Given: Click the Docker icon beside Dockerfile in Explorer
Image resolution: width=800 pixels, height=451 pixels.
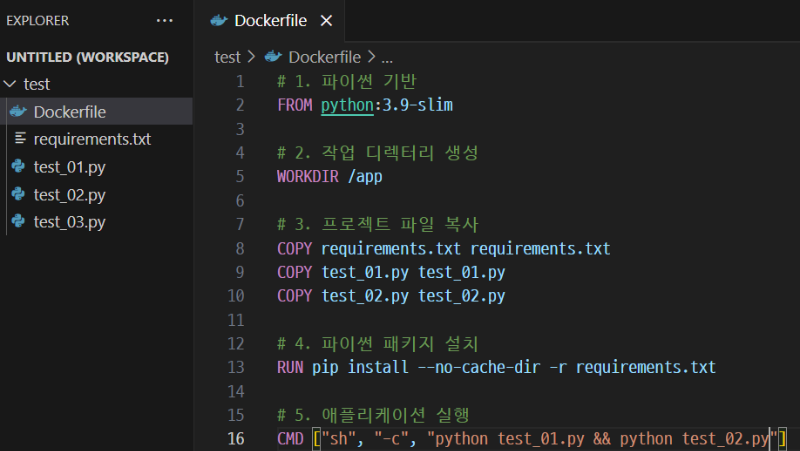Looking at the screenshot, I should 18,111.
